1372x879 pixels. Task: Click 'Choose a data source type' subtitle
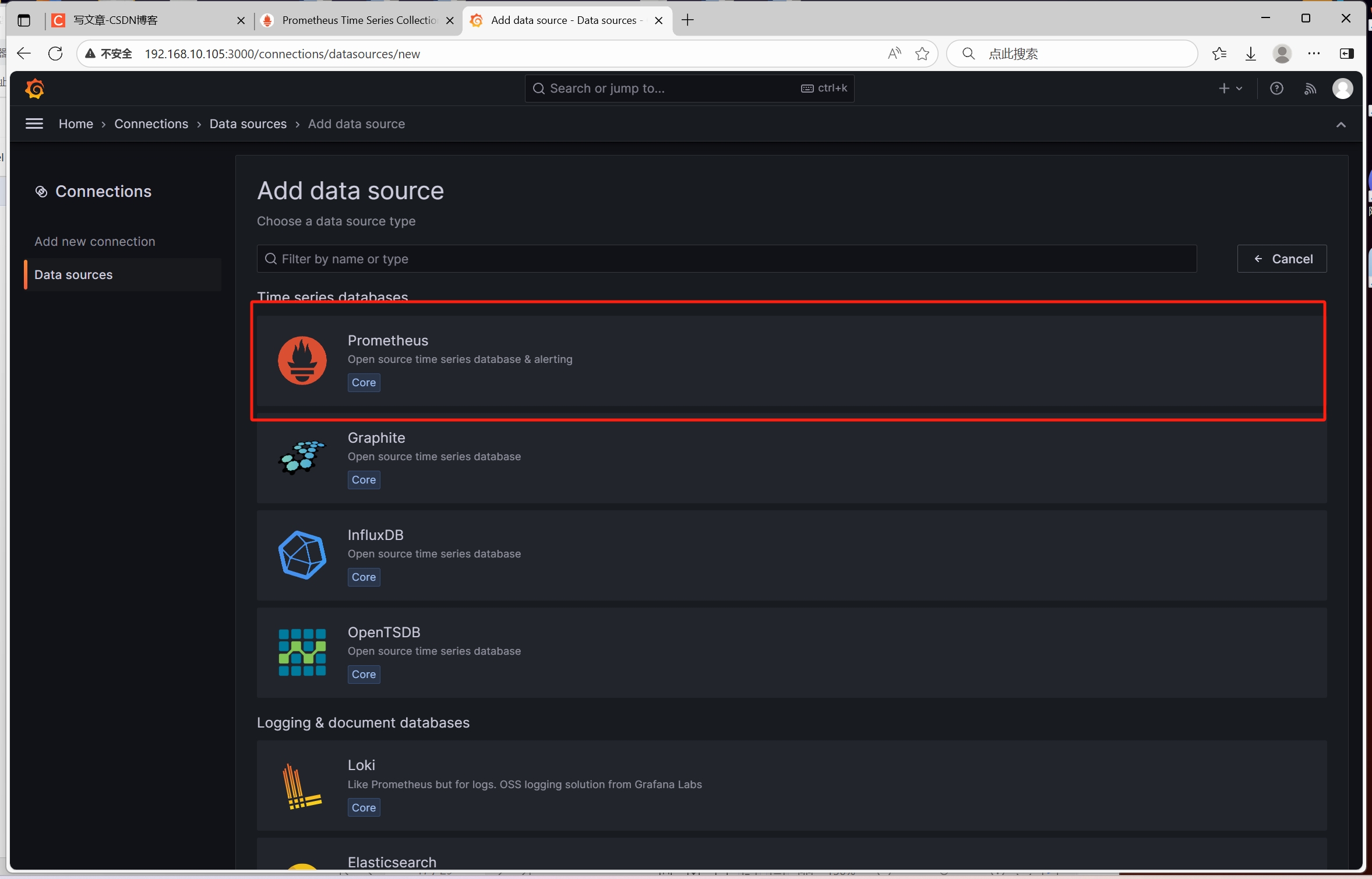(x=336, y=221)
